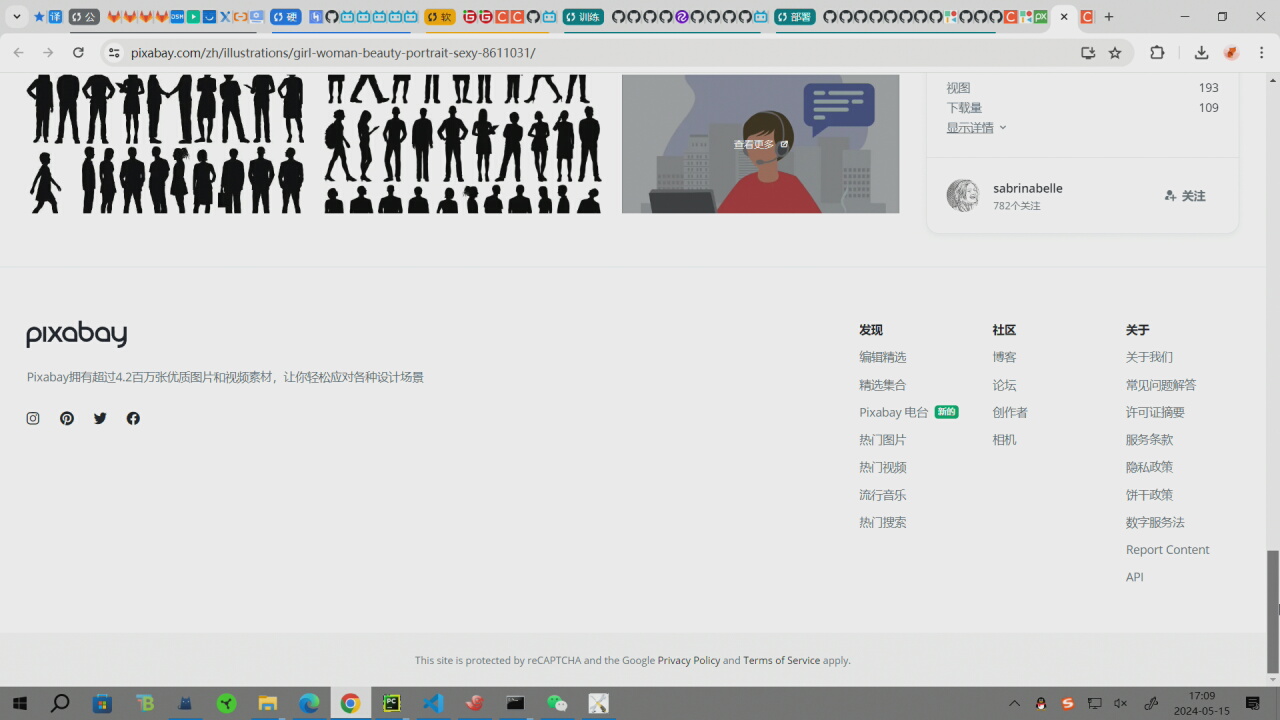The image size is (1280, 720).
Task: Click the Privacy Policy link
Action: 688,660
